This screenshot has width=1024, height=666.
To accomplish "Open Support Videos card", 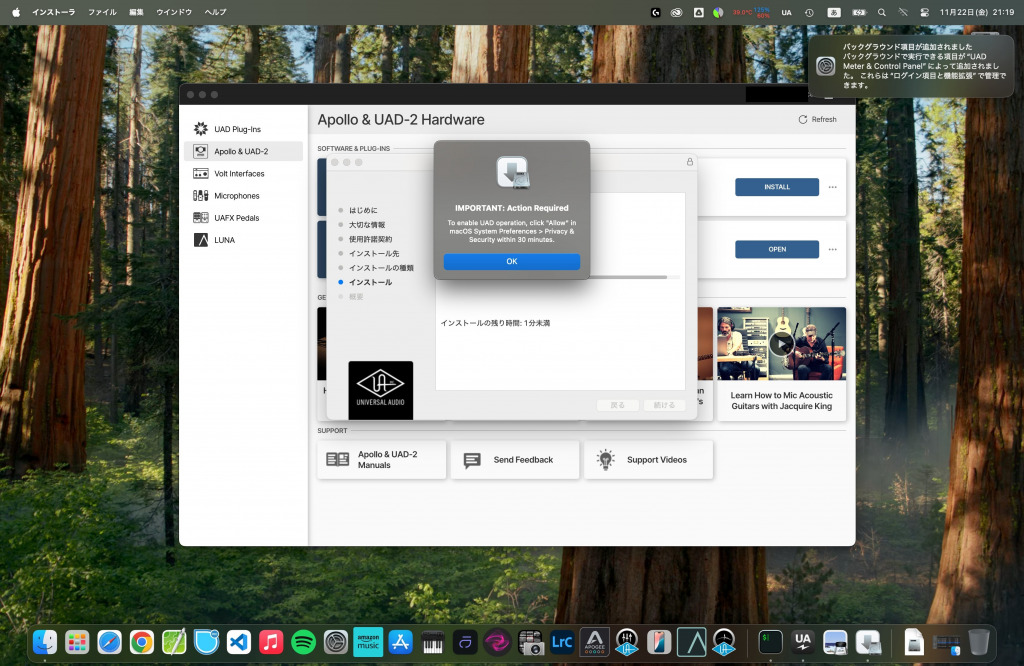I will pyautogui.click(x=649, y=460).
